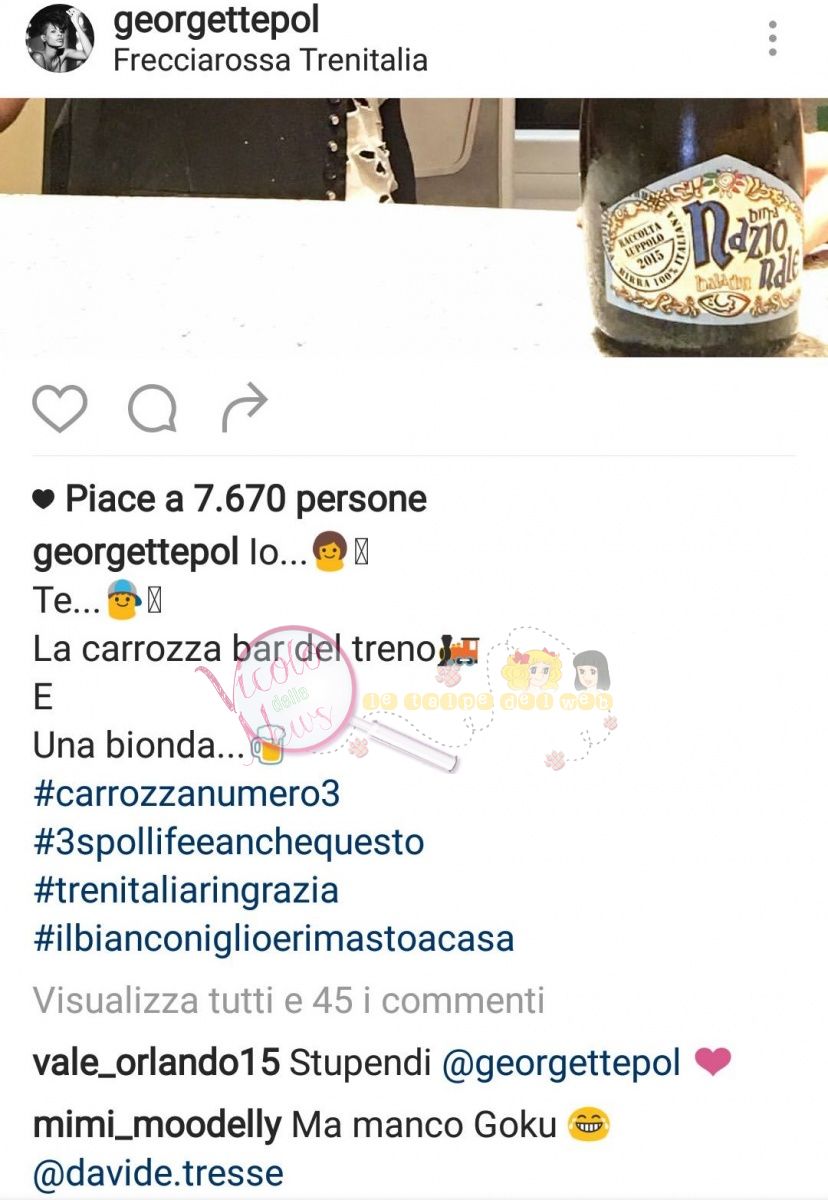Tap the small heart beside likes count

pyautogui.click(x=43, y=500)
